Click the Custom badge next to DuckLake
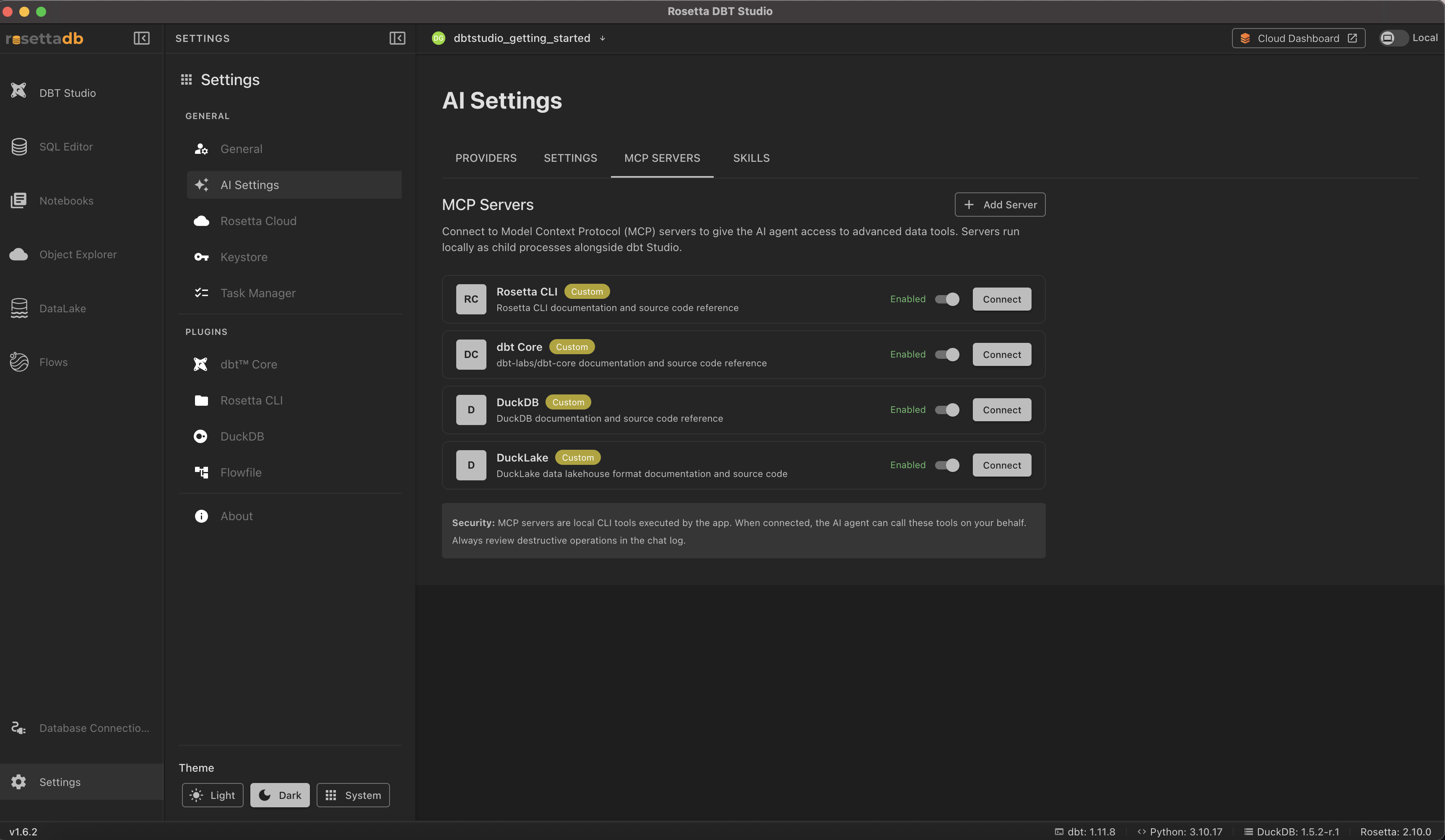The width and height of the screenshot is (1445, 840). coord(577,458)
